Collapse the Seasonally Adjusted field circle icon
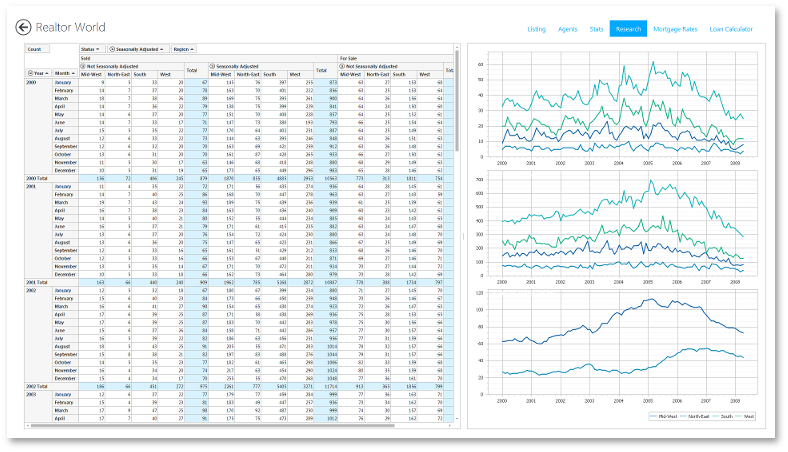788x452 pixels. 111,49
